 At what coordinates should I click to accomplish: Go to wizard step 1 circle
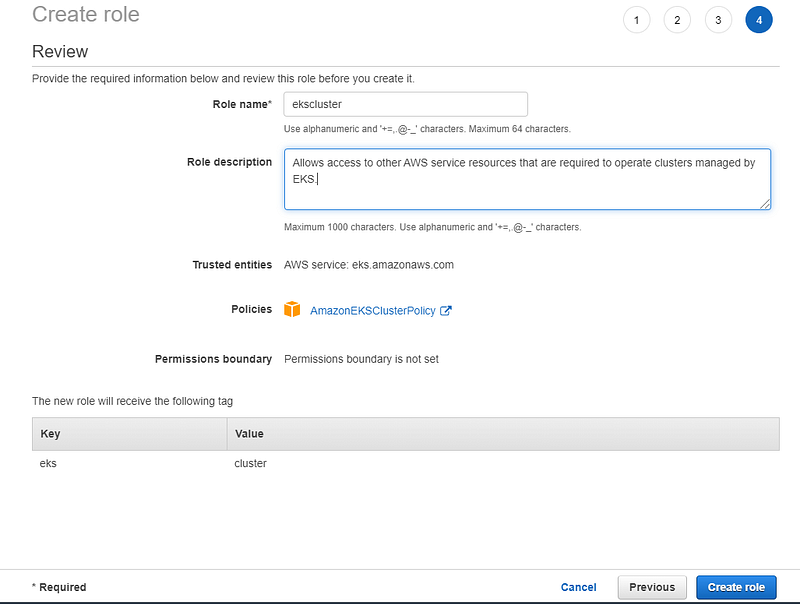pyautogui.click(x=636, y=20)
